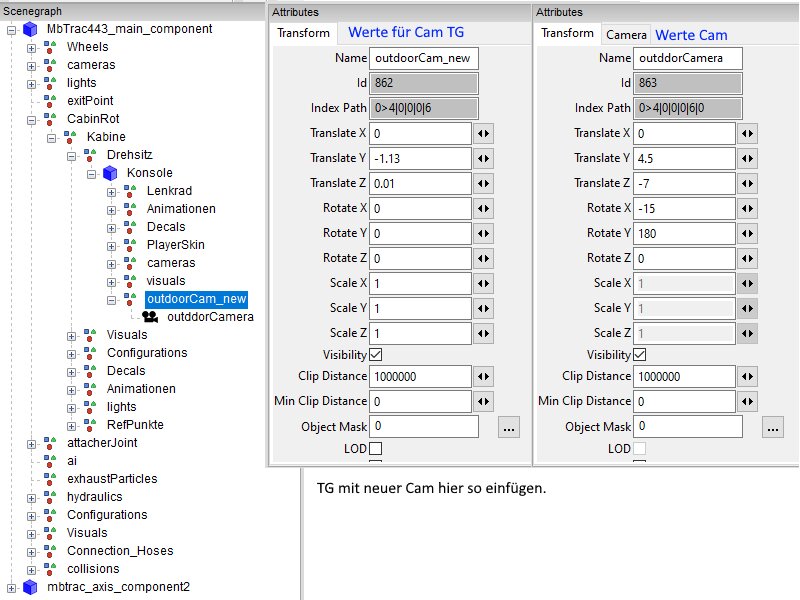Open Transform tab in the left Attributes panel
800x600 pixels.
tap(303, 33)
